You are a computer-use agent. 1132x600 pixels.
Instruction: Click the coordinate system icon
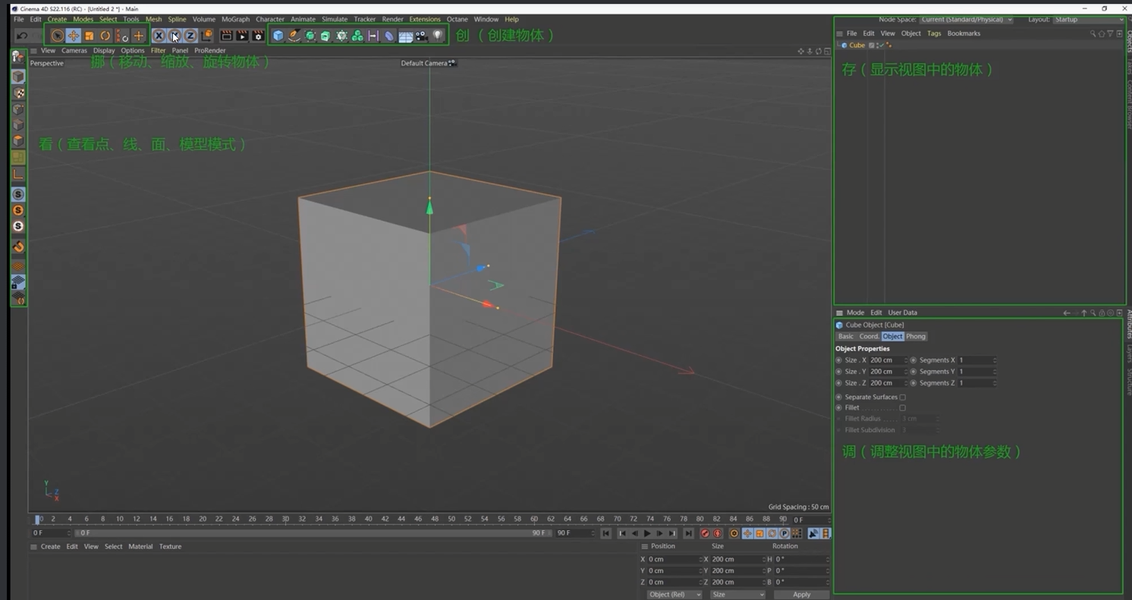[206, 35]
